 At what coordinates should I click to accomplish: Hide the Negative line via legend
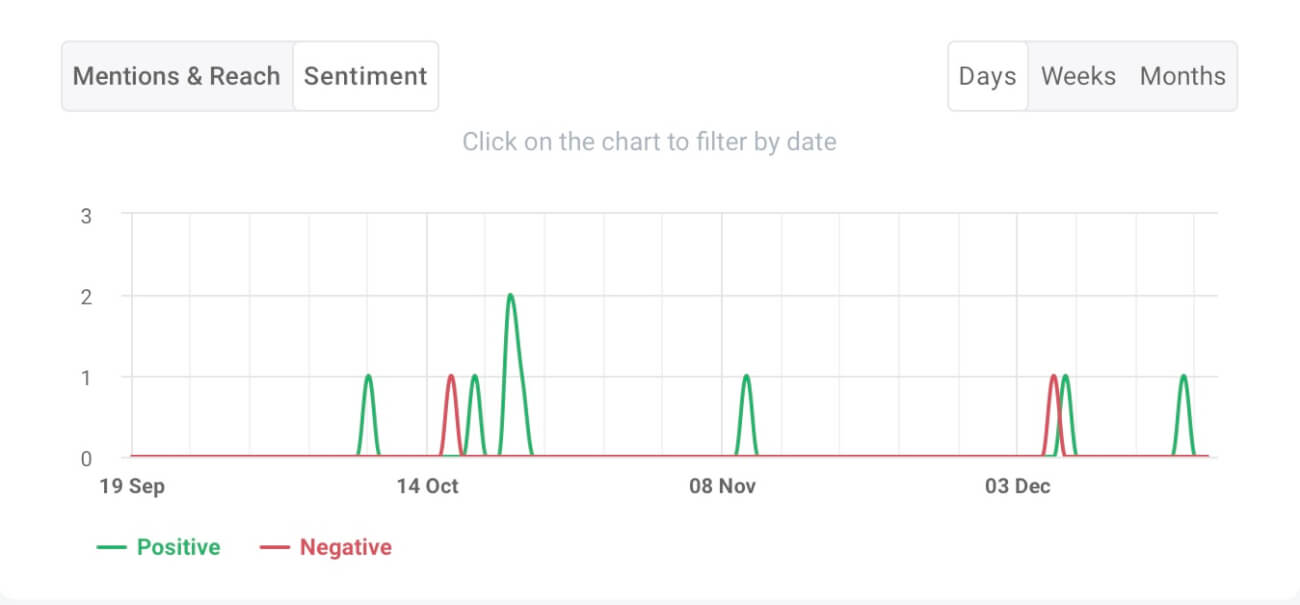(x=345, y=547)
